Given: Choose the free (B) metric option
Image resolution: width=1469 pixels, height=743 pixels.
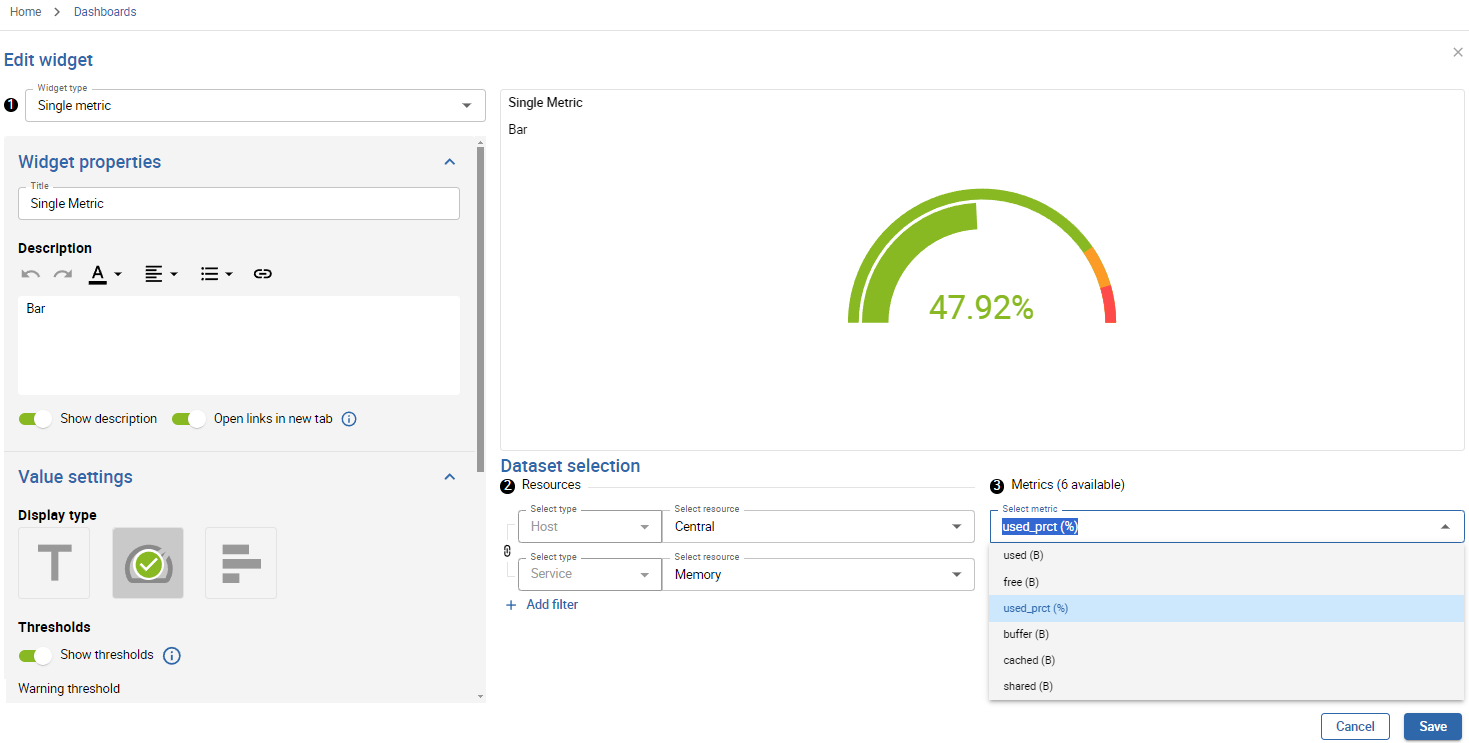Looking at the screenshot, I should 1021,582.
